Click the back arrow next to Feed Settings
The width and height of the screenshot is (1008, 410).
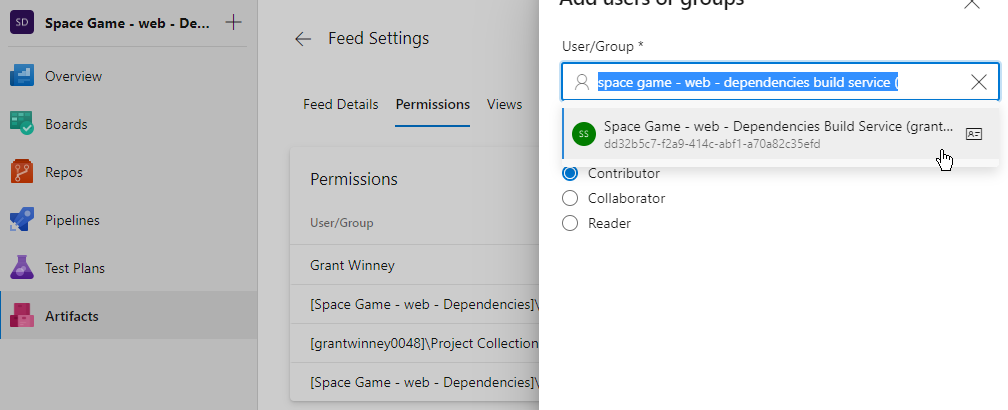point(303,39)
